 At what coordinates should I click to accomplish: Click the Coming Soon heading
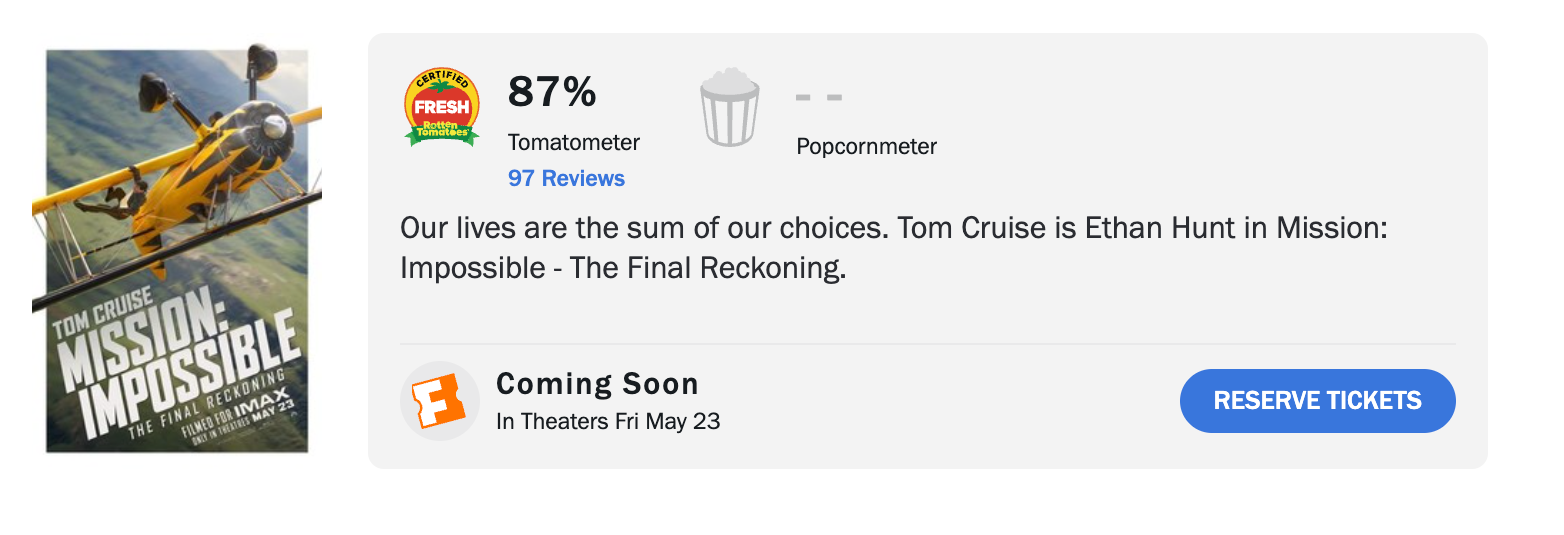597,384
